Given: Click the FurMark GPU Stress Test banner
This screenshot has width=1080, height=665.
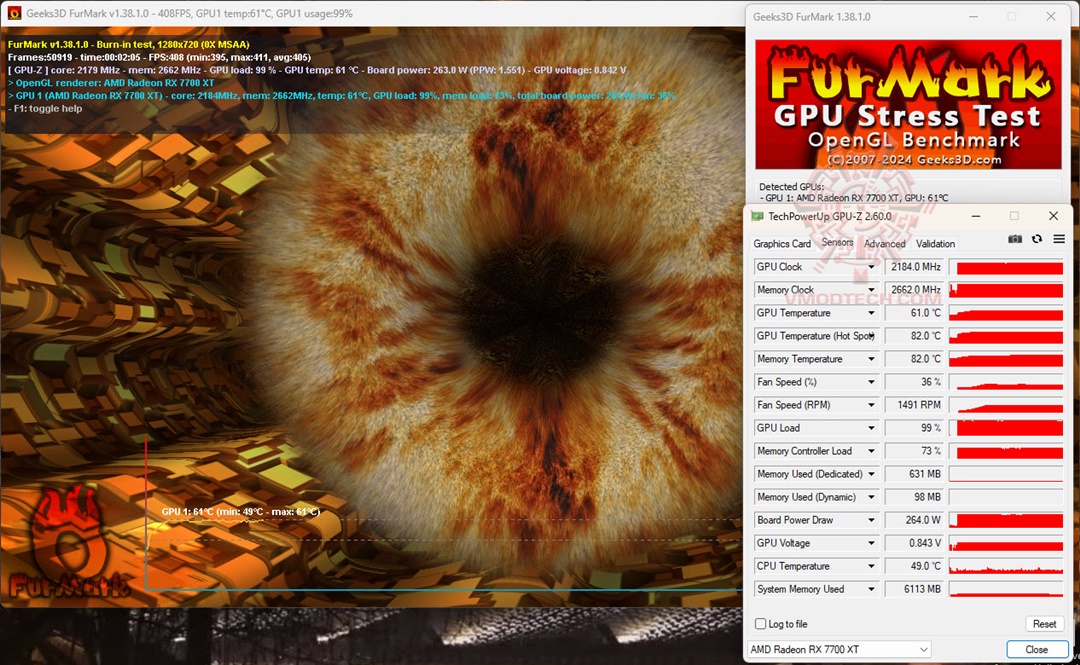Looking at the screenshot, I should pyautogui.click(x=908, y=104).
